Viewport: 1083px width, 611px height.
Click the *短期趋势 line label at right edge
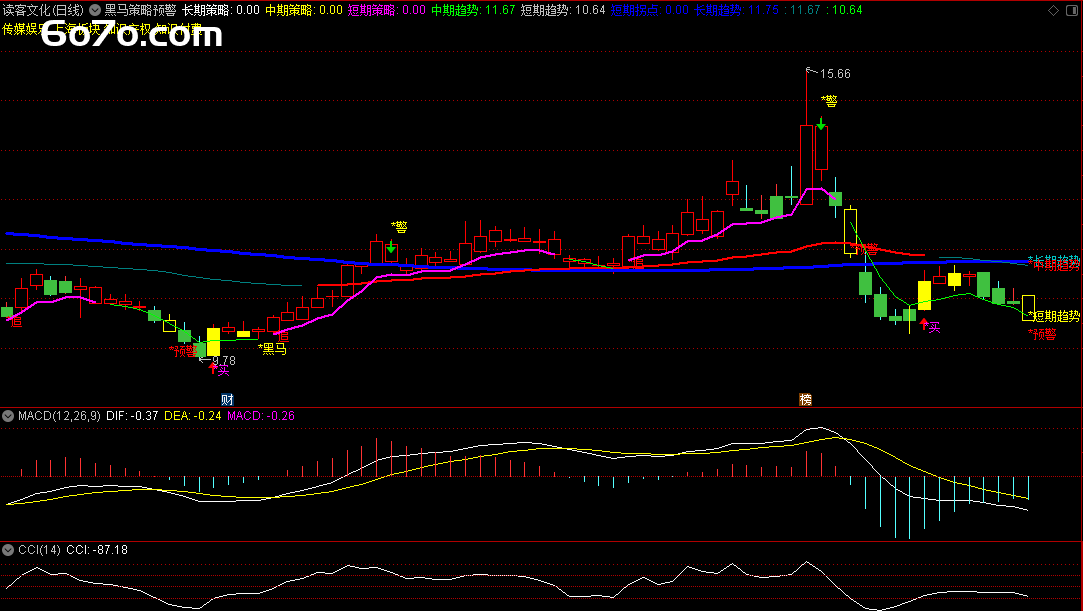[x=1054, y=316]
